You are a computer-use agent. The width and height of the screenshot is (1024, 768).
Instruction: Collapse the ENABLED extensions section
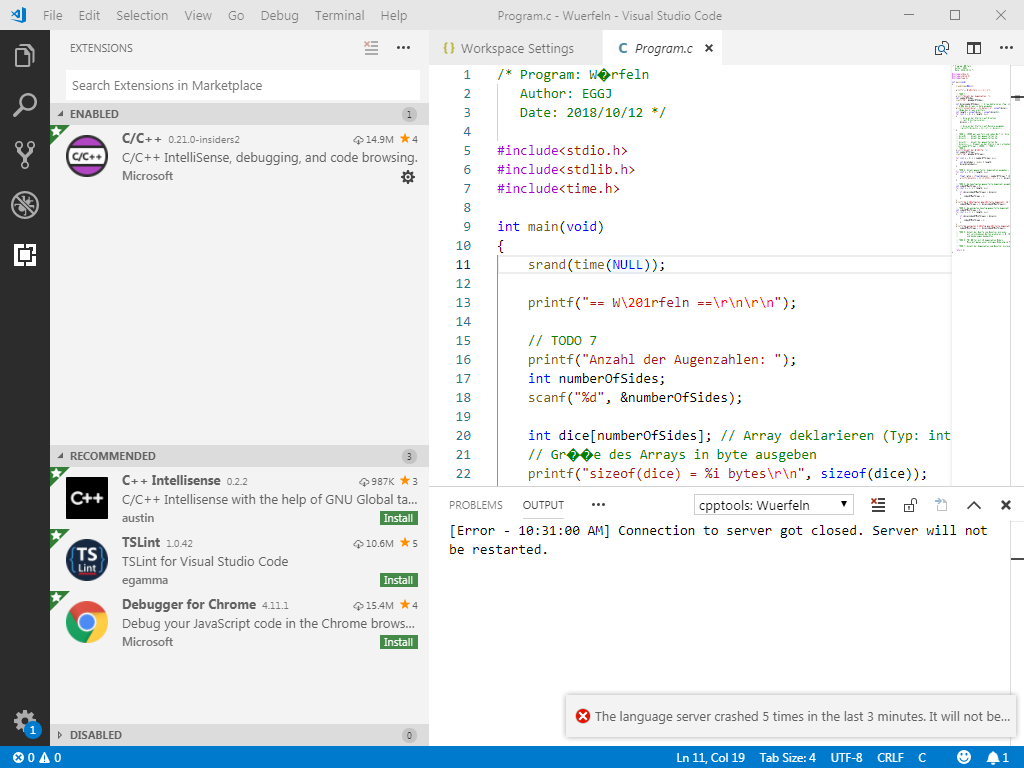pyautogui.click(x=239, y=114)
